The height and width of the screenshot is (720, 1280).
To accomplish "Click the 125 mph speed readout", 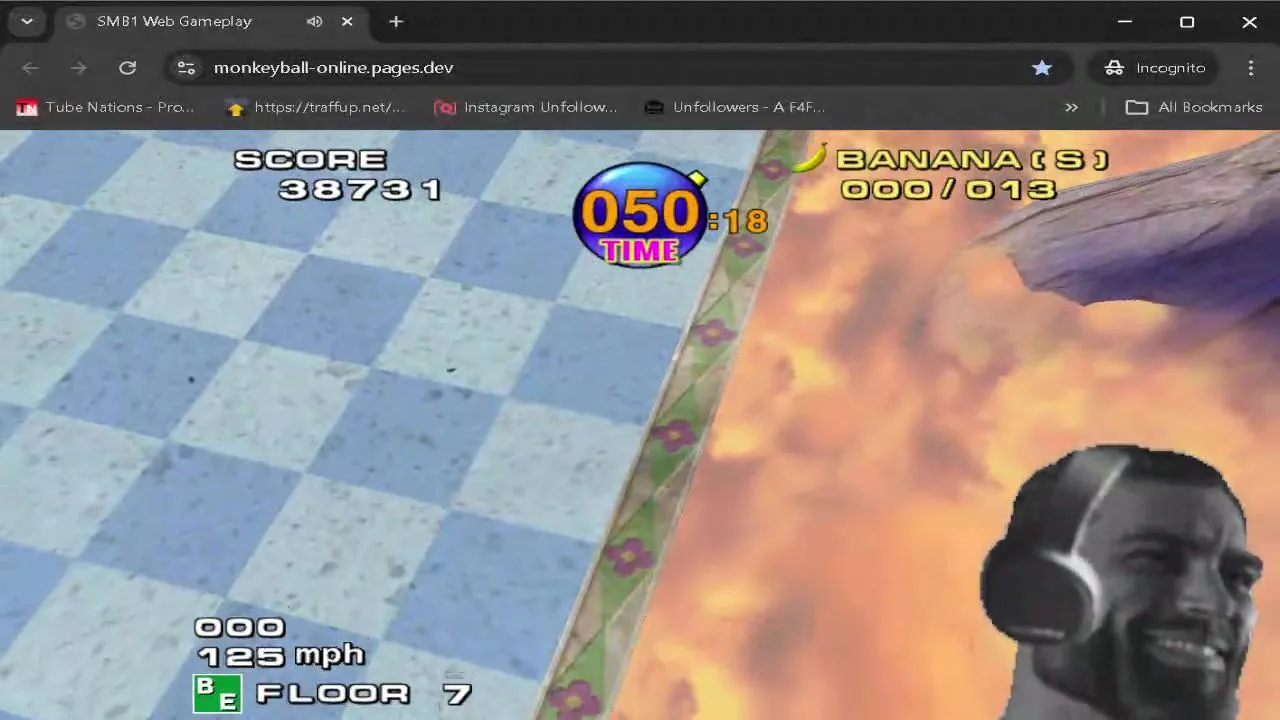I will [281, 656].
